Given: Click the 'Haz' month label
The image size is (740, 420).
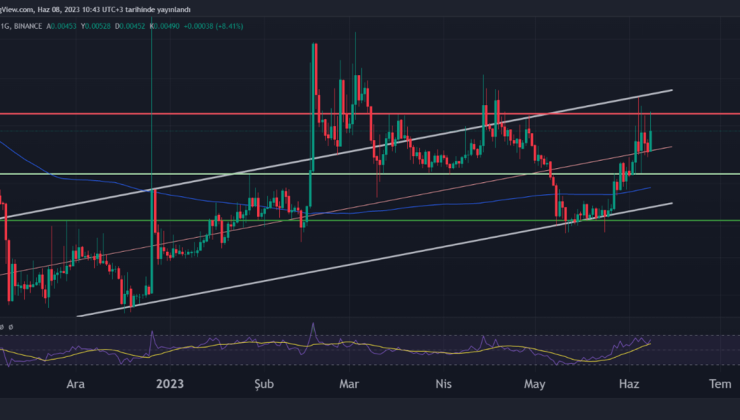Looking at the screenshot, I should tap(629, 384).
